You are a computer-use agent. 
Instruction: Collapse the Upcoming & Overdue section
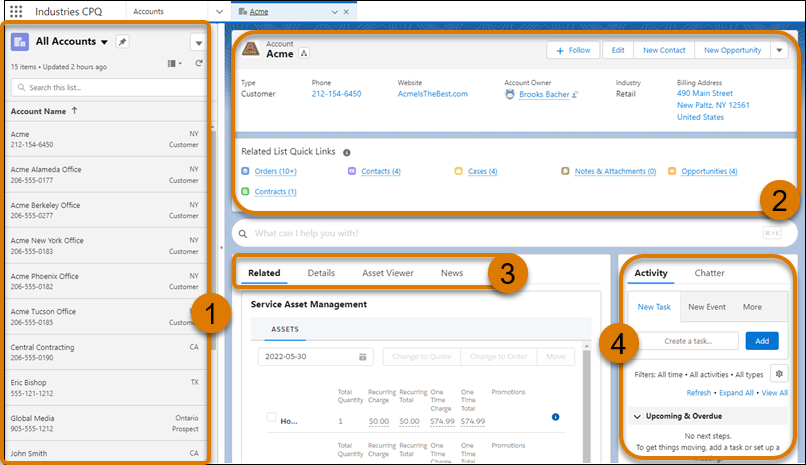pyautogui.click(x=637, y=417)
